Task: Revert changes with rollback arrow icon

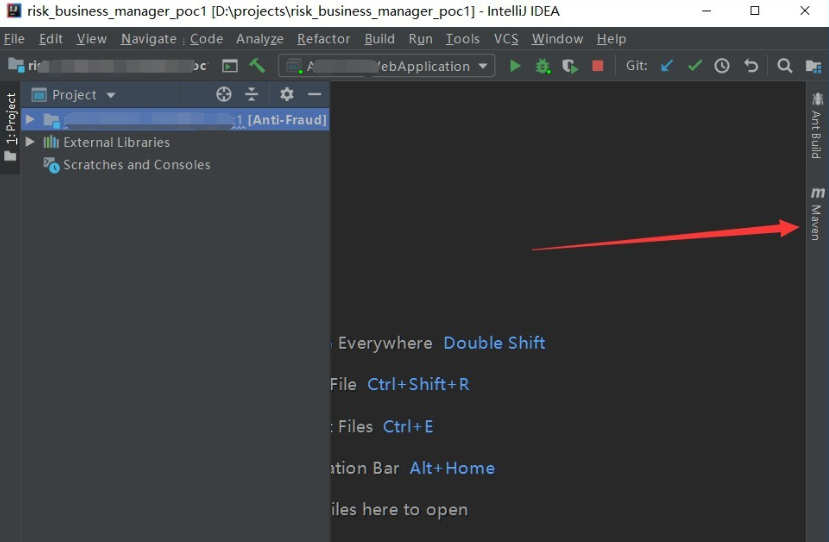Action: coord(751,66)
